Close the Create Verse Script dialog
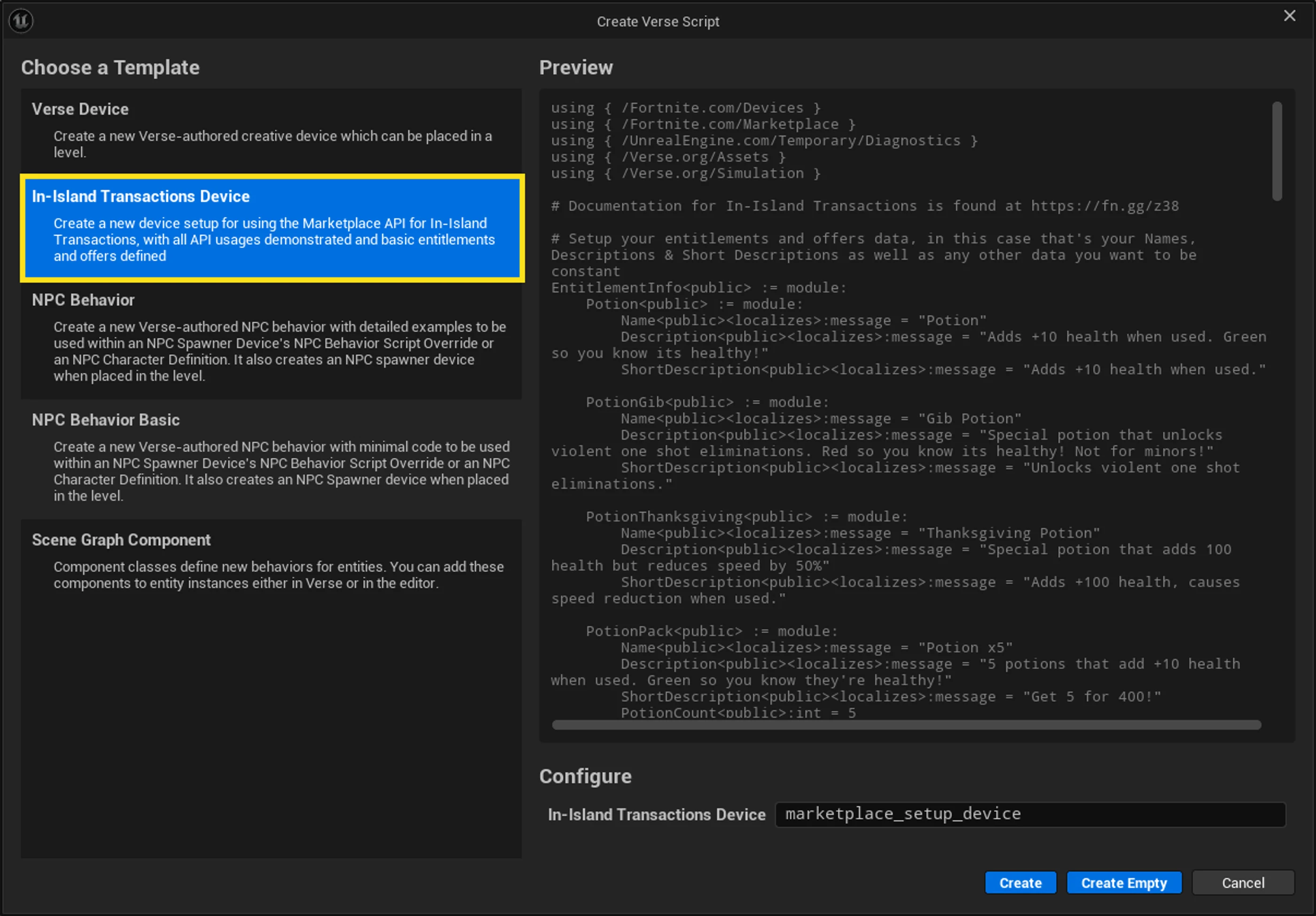Image resolution: width=1316 pixels, height=916 pixels. pyautogui.click(x=1290, y=16)
